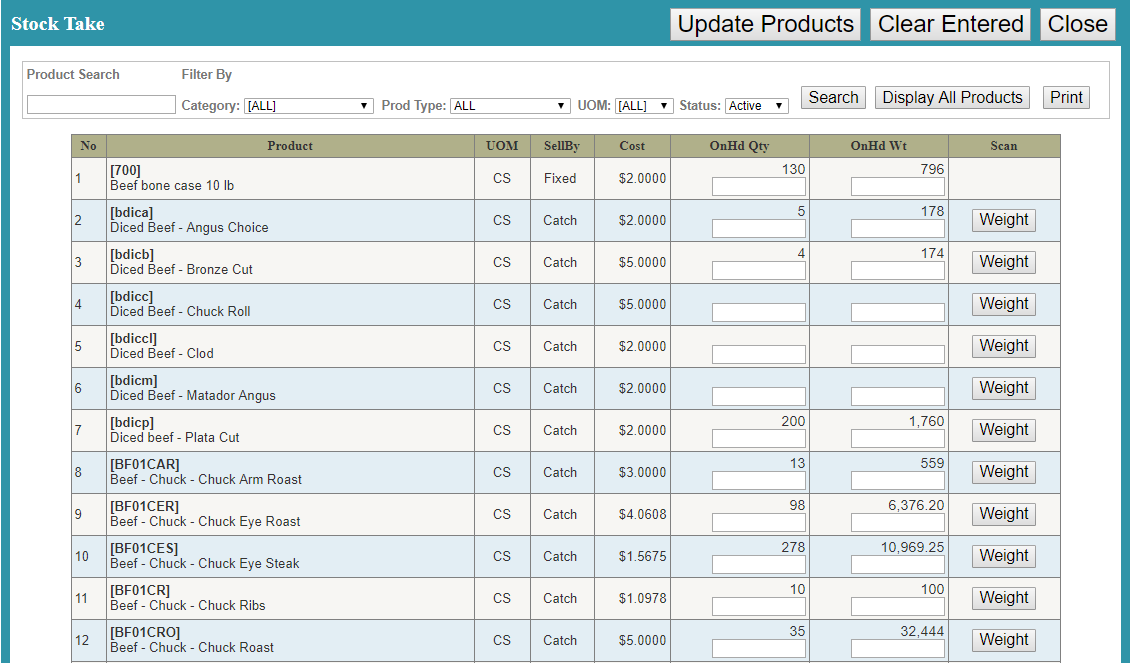
Task: Print the stock take list
Action: (x=1066, y=97)
